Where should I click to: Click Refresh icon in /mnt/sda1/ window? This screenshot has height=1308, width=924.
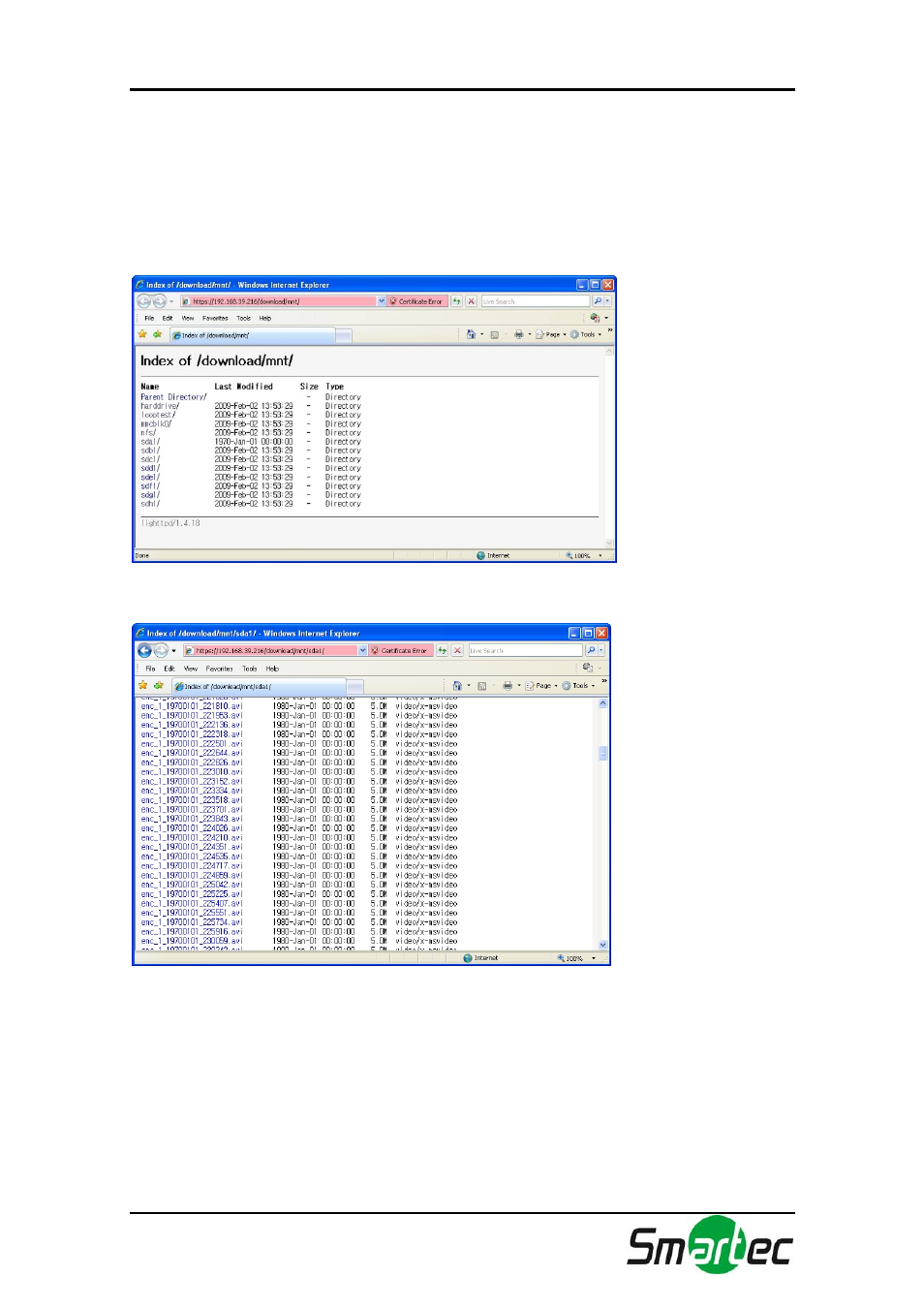443,650
